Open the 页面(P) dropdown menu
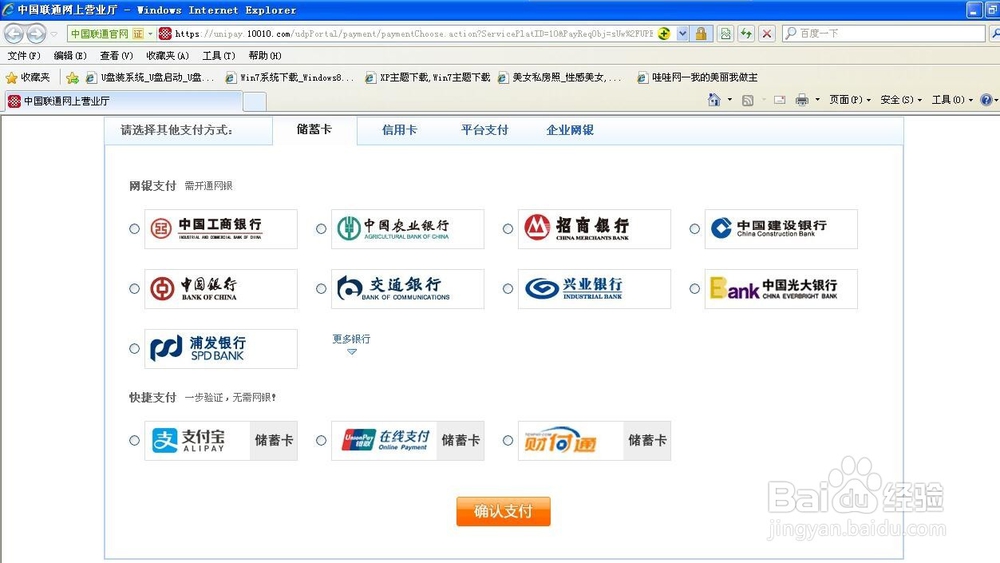Image resolution: width=1000 pixels, height=563 pixels. point(849,99)
